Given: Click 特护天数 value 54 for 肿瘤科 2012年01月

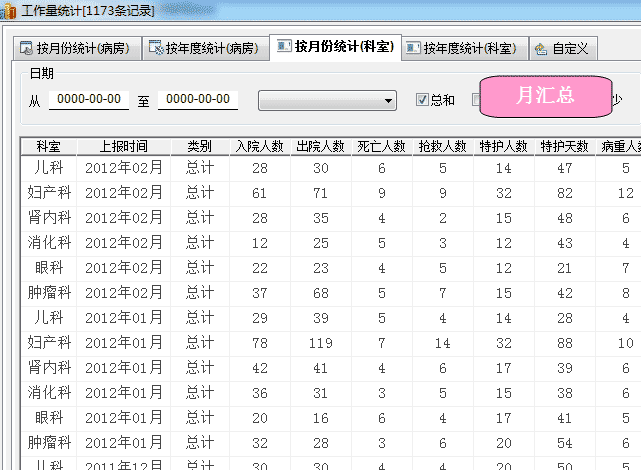Looking at the screenshot, I should click(x=565, y=443).
